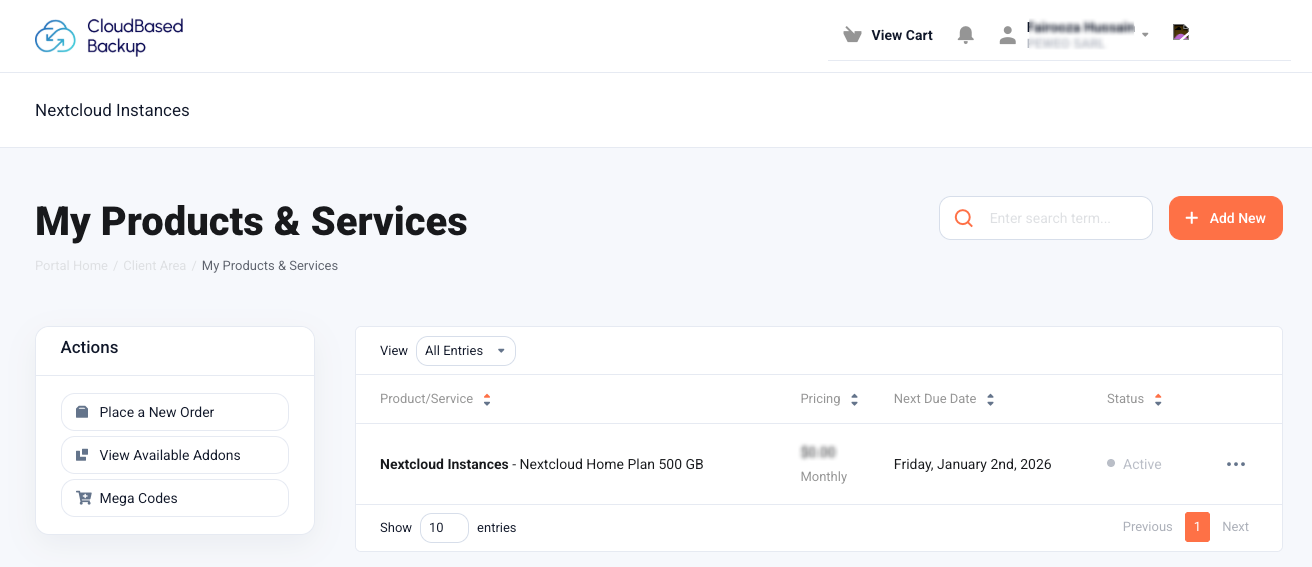Open the CloudBased Backup logo
The image size is (1312, 567).
point(109,36)
